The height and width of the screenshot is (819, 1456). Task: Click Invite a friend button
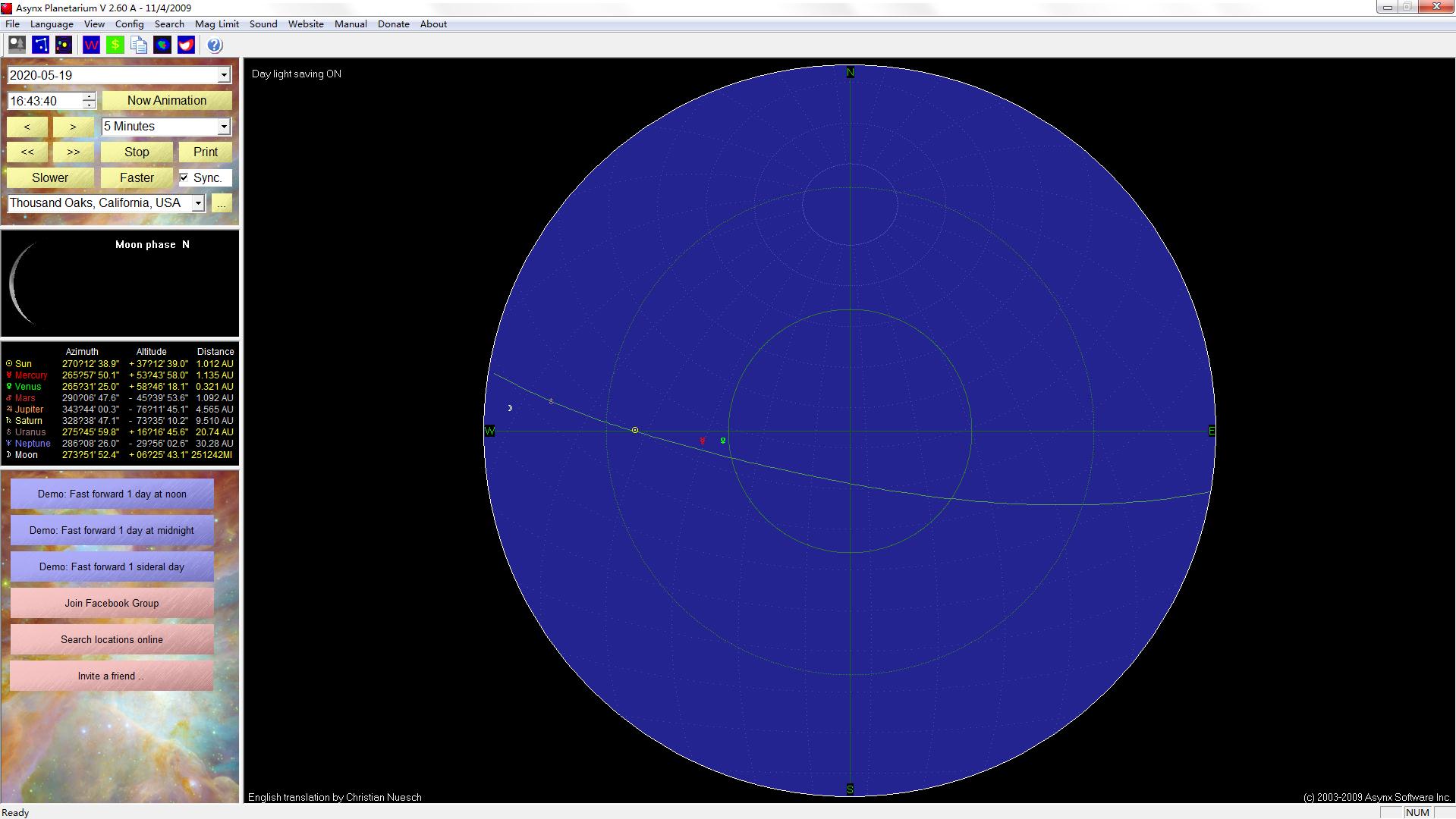(112, 676)
